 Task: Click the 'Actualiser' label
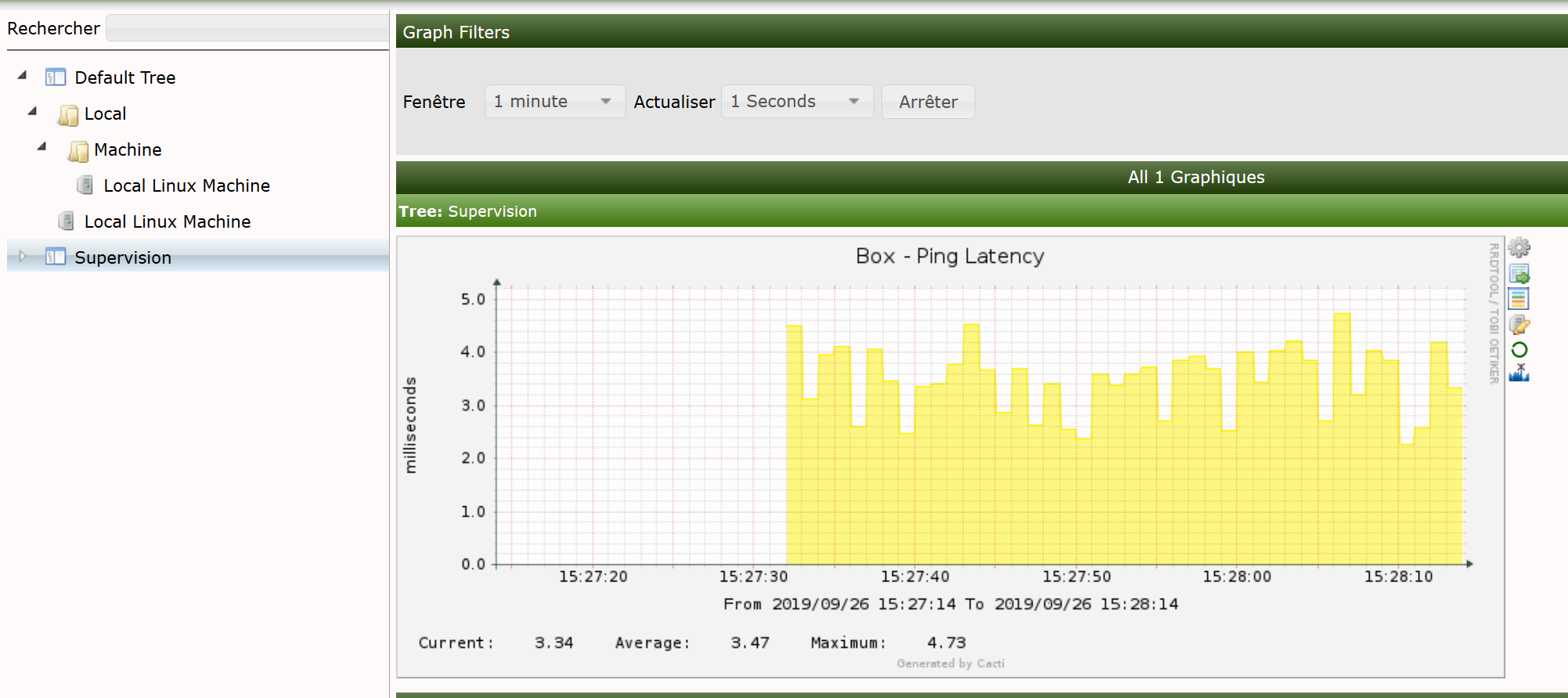coord(674,102)
